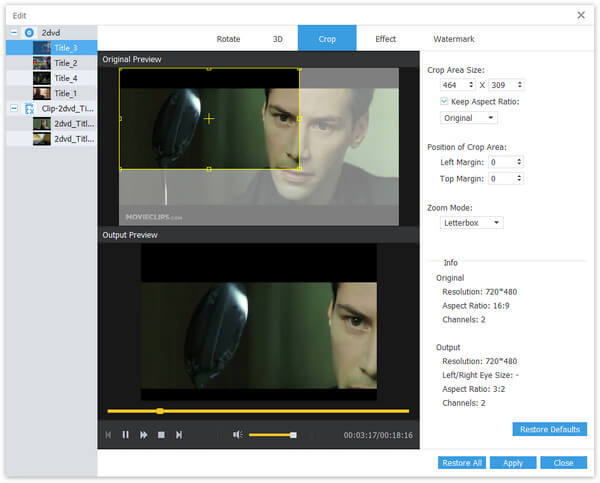Image resolution: width=600 pixels, height=483 pixels.
Task: Click the 2dvd disc icon
Action: pyautogui.click(x=29, y=33)
